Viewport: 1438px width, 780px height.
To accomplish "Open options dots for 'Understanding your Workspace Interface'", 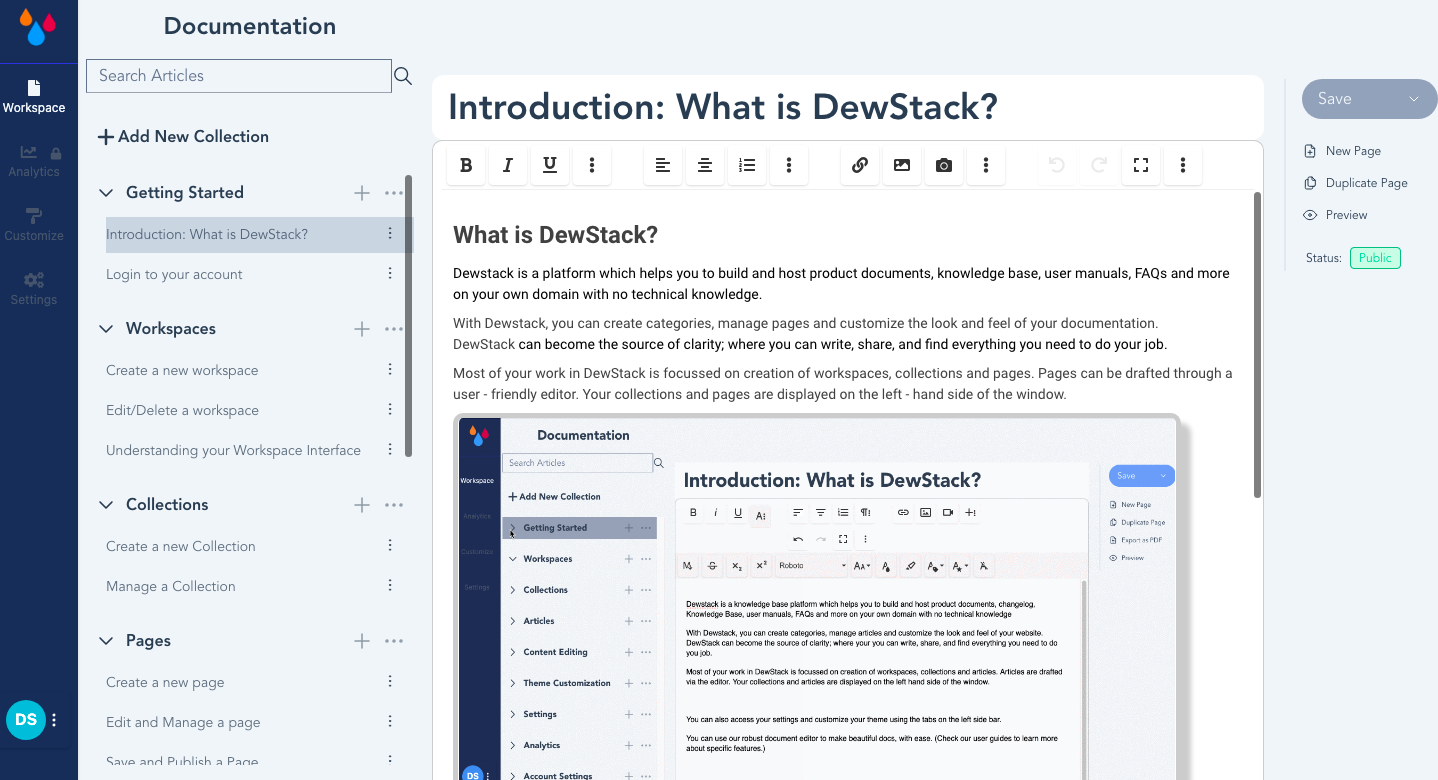I will 390,450.
